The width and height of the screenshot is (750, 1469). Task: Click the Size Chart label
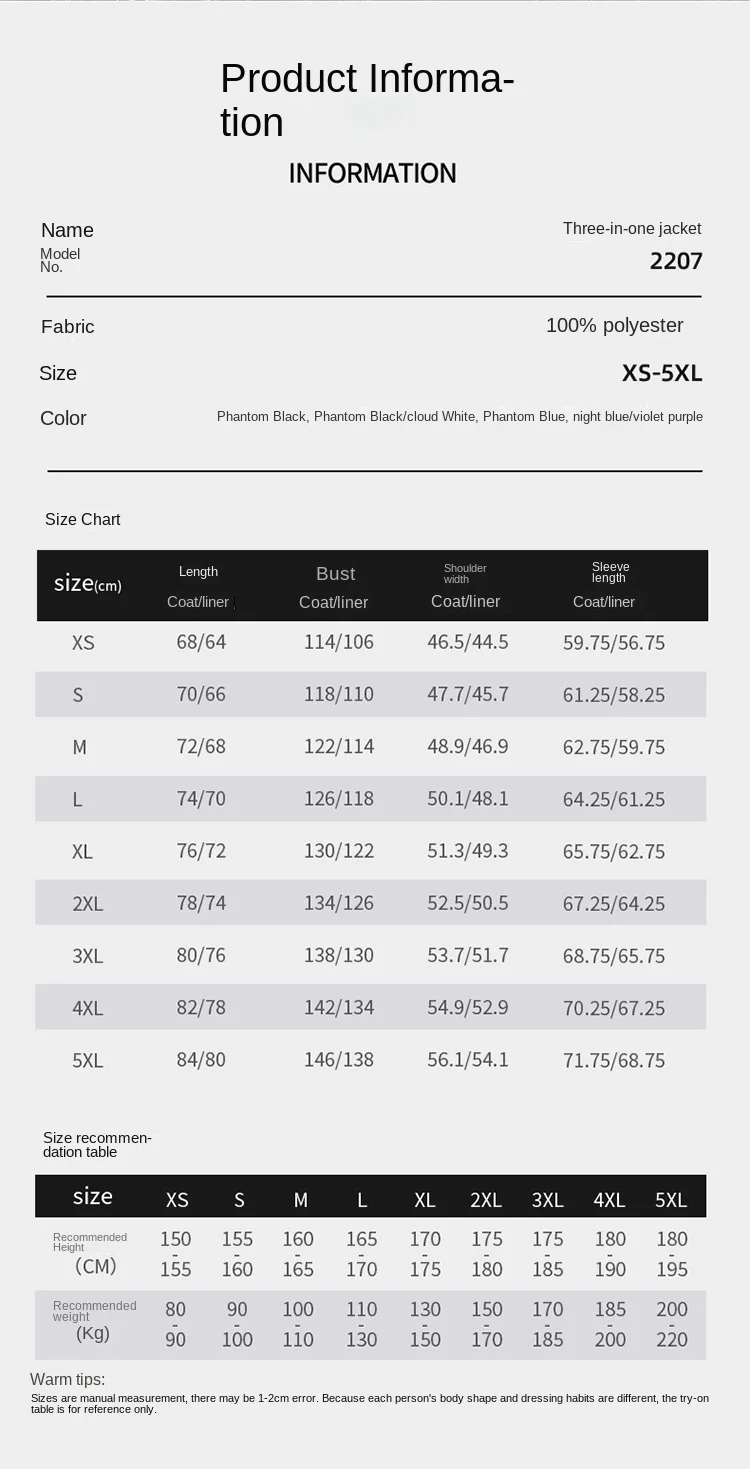[x=83, y=519]
